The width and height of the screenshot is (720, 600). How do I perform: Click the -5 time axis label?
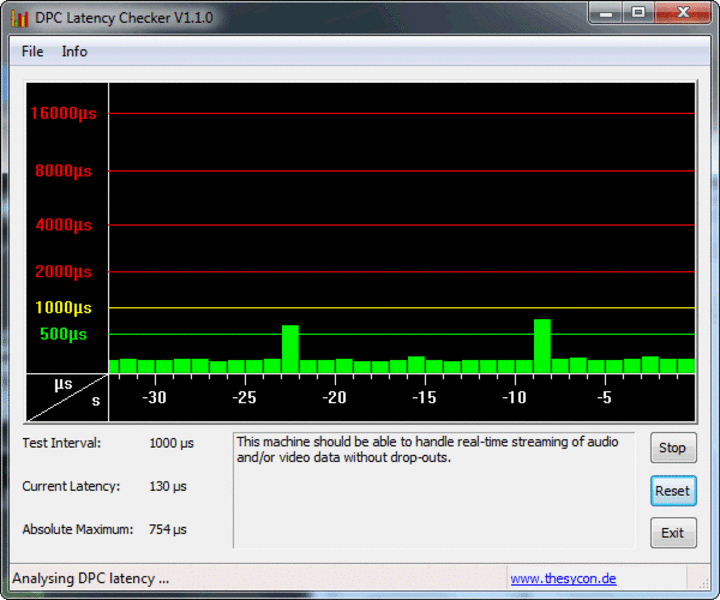click(604, 397)
